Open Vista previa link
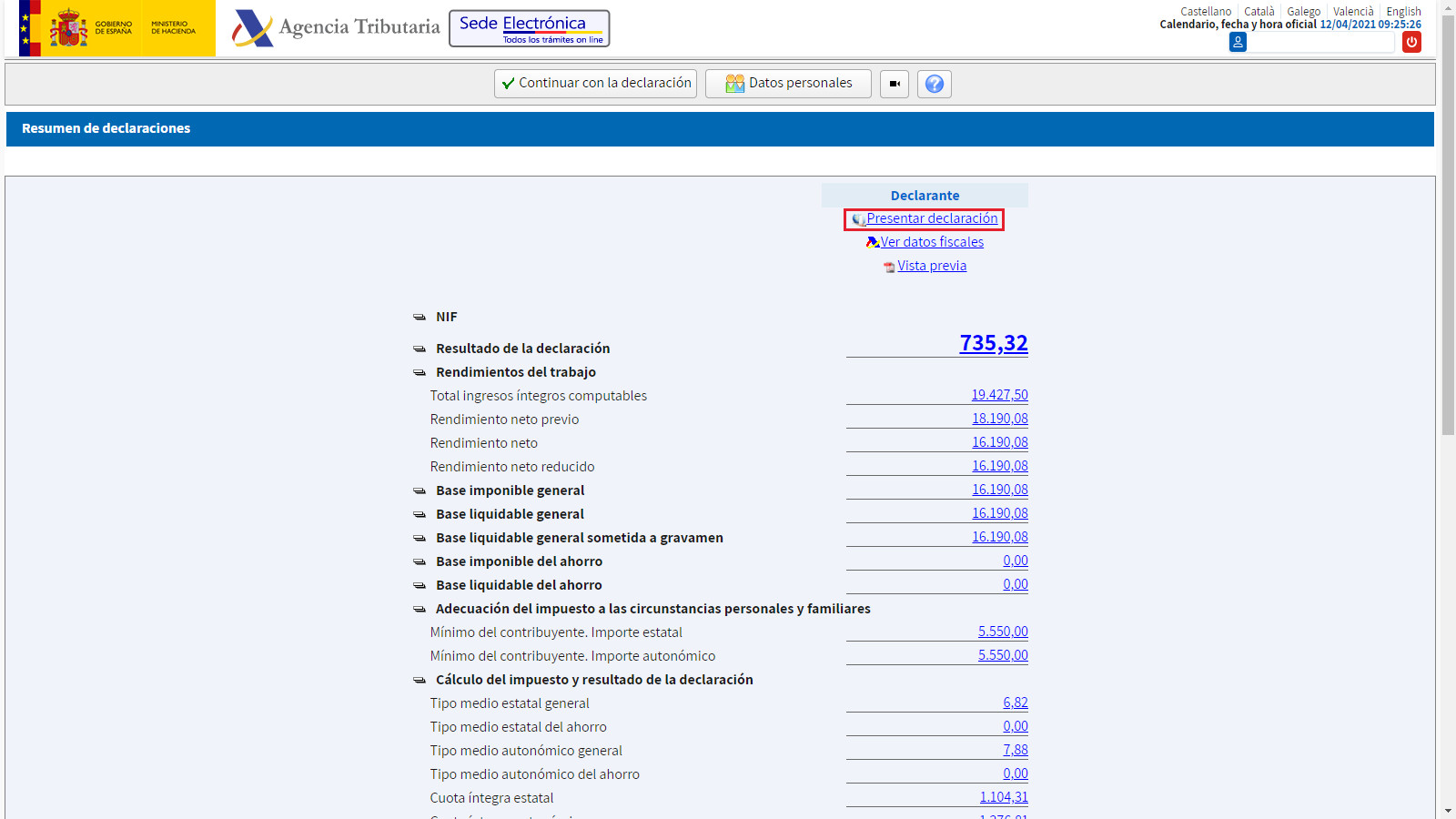 tap(932, 266)
